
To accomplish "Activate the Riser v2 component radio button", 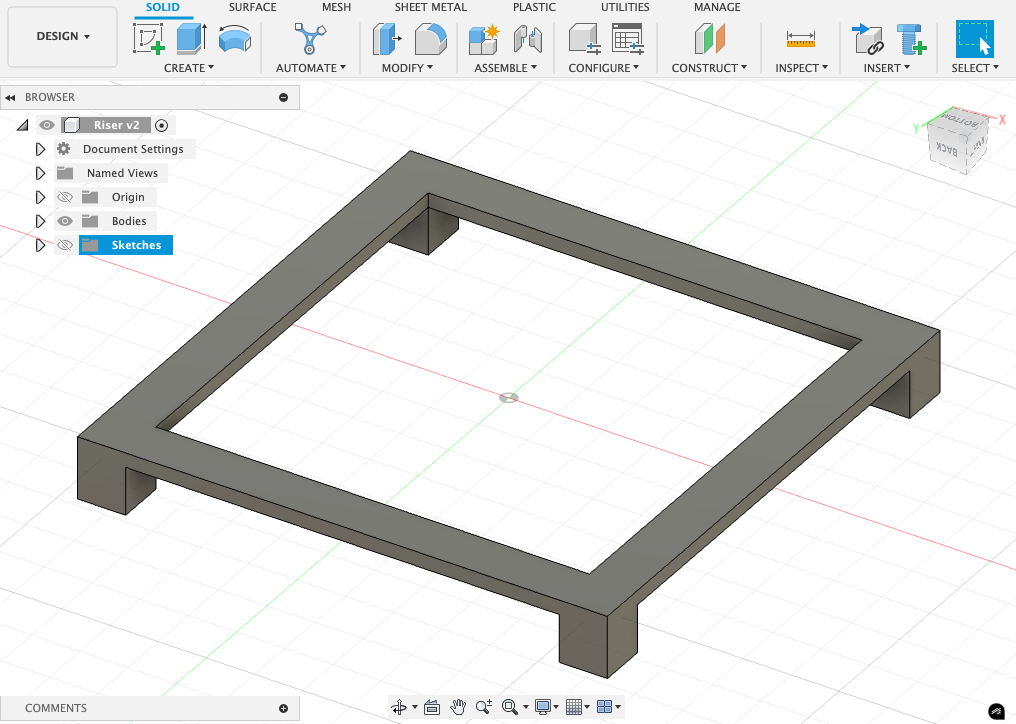I will click(x=162, y=125).
